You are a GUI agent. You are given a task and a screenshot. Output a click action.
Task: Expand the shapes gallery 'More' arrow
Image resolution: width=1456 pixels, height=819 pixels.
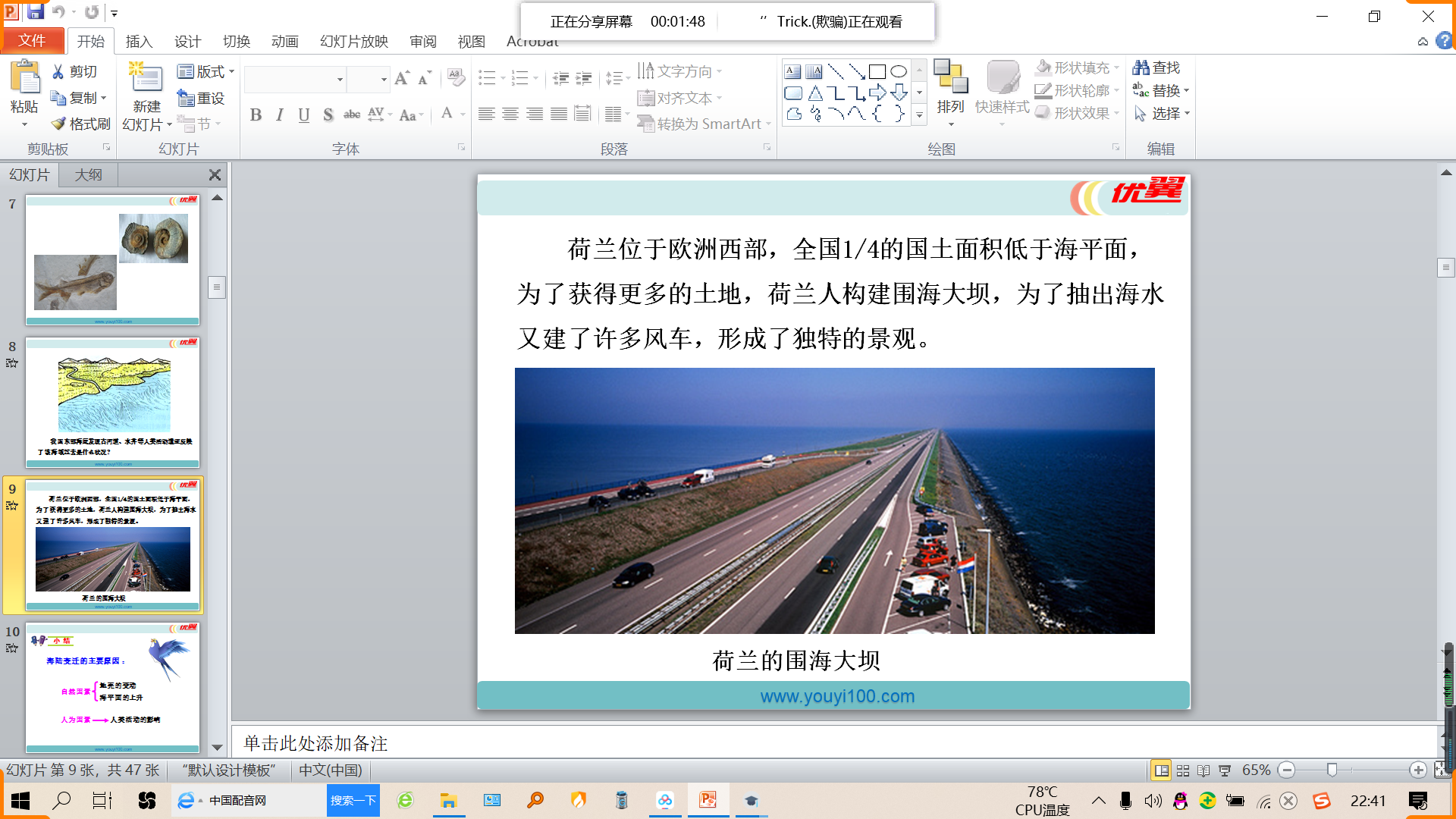[x=919, y=115]
